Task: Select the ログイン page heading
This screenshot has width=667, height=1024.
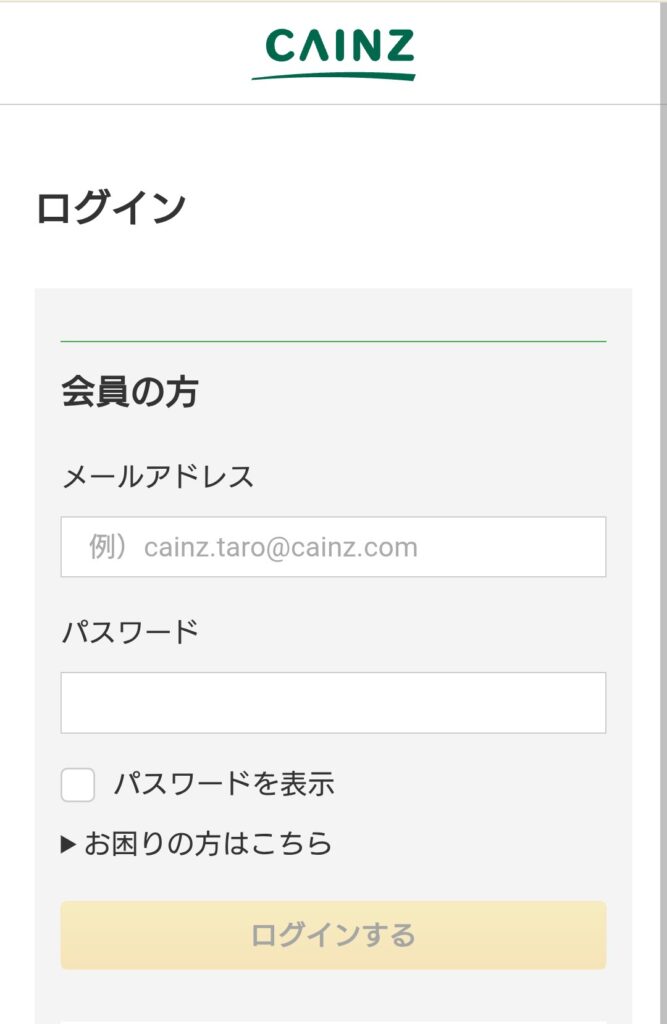Action: coord(111,209)
